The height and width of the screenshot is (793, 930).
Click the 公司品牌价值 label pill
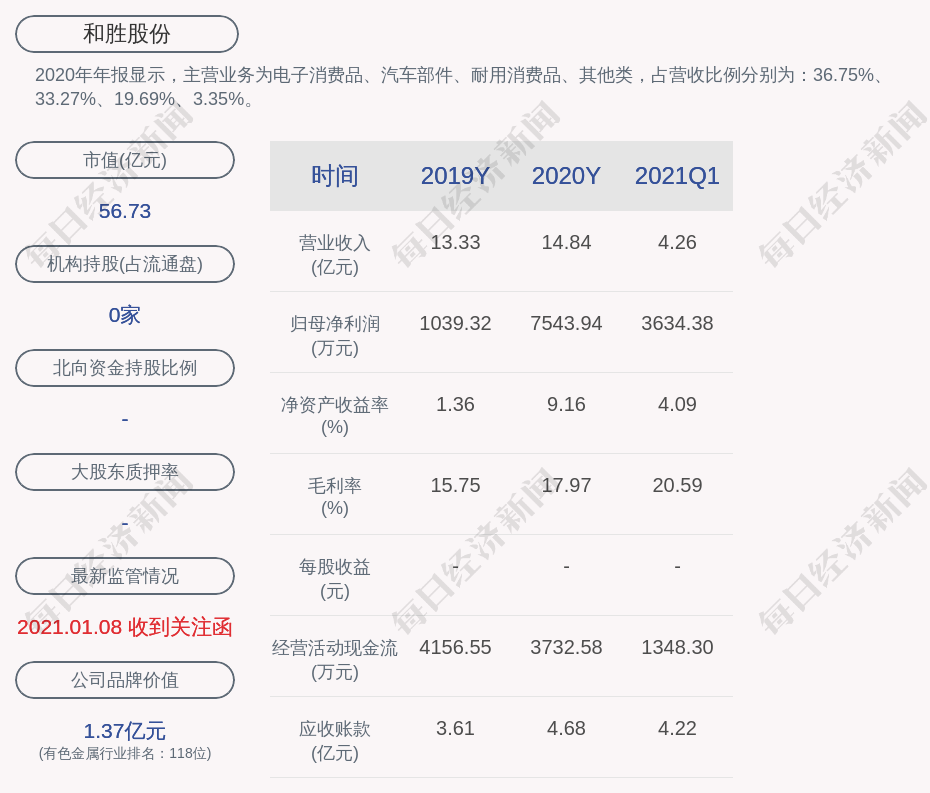[x=125, y=680]
